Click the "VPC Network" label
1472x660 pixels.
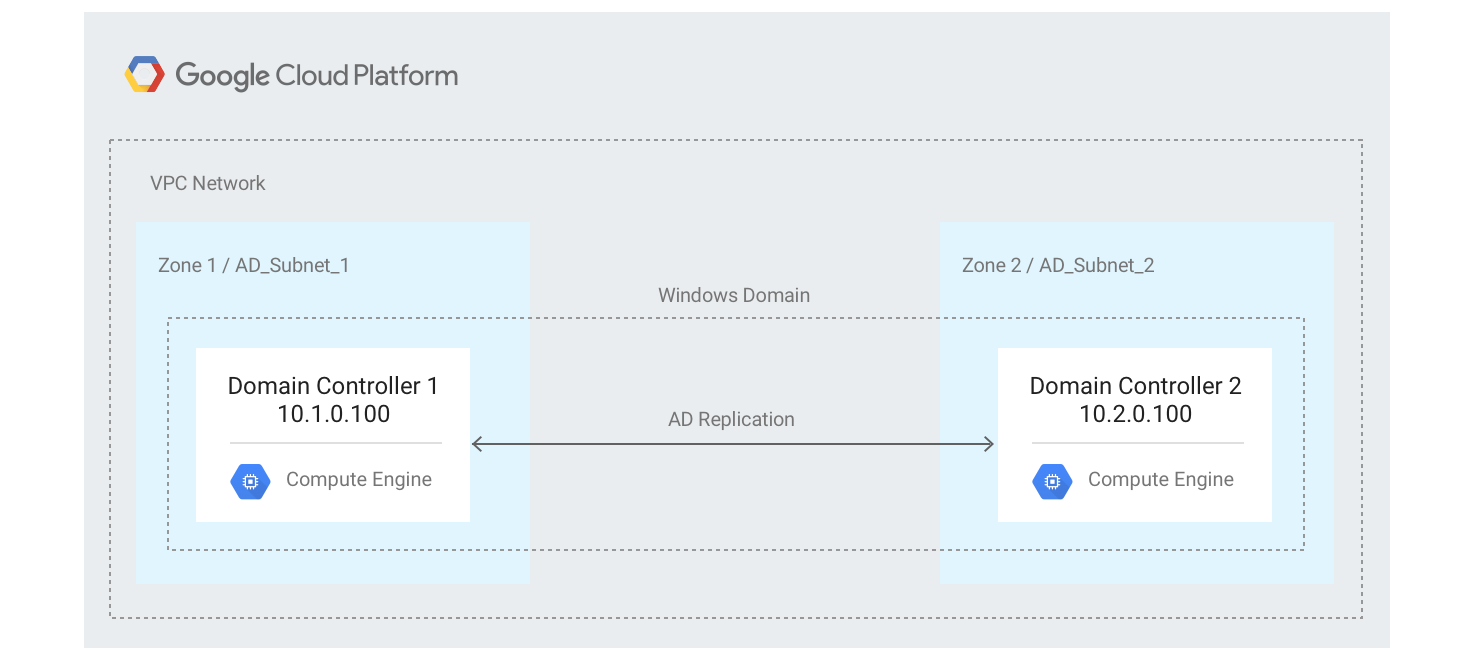tap(208, 183)
